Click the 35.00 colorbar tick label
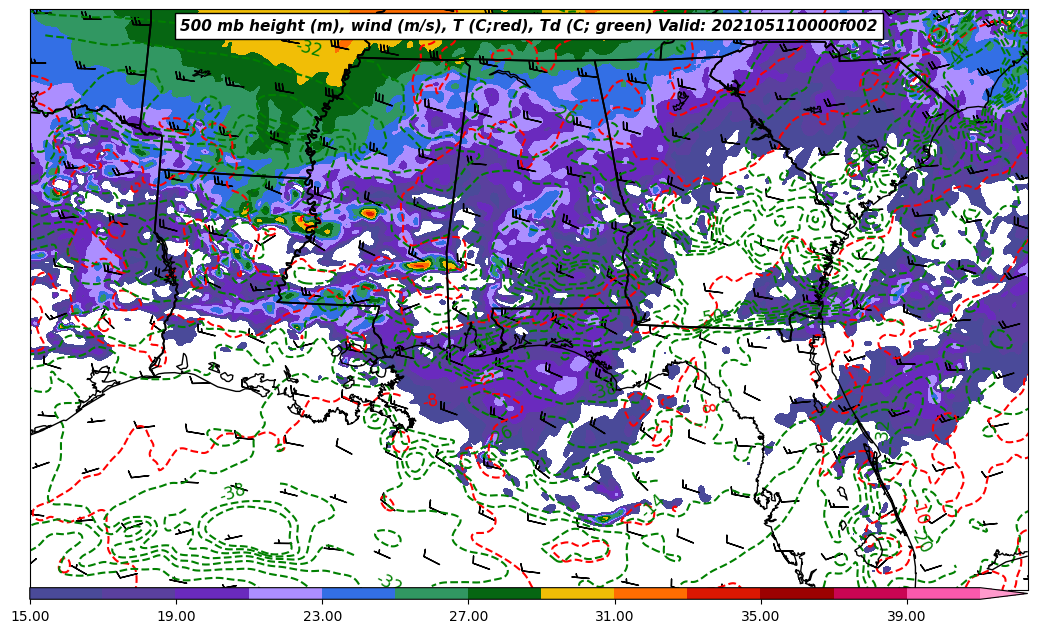Screen dimensions: 1037x633 pos(760,616)
